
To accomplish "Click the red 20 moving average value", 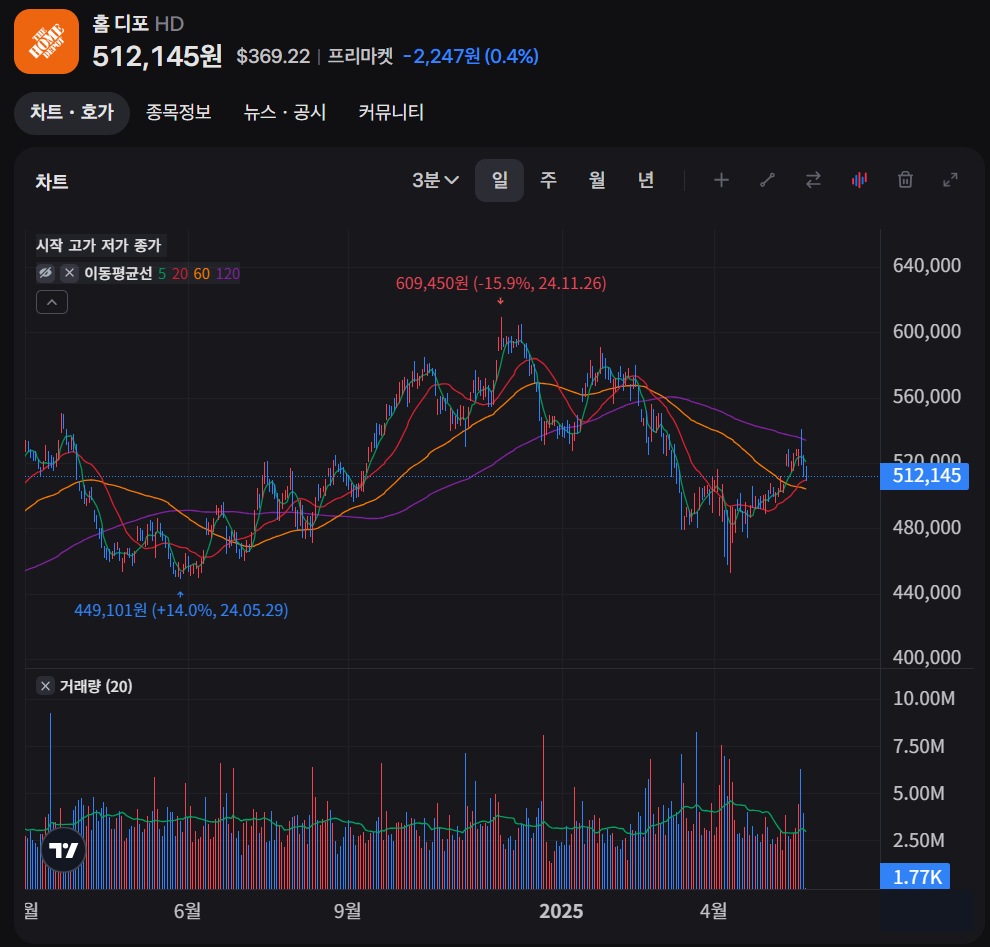I will point(180,274).
